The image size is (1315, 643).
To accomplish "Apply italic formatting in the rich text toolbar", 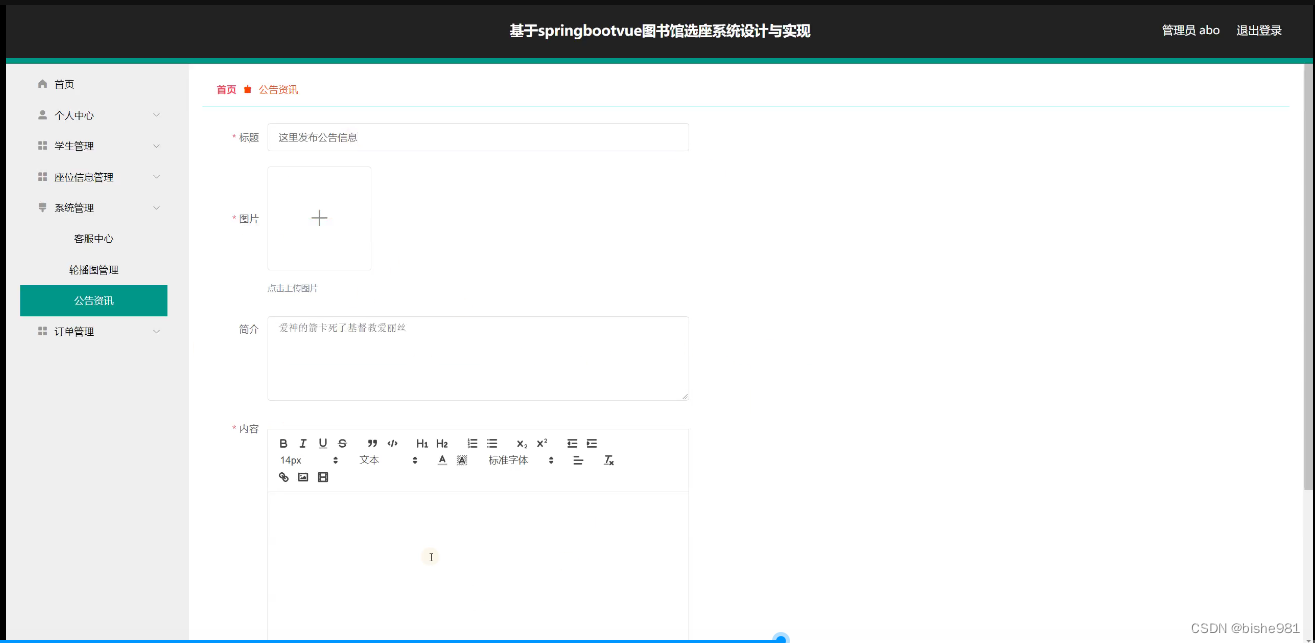I will click(303, 443).
